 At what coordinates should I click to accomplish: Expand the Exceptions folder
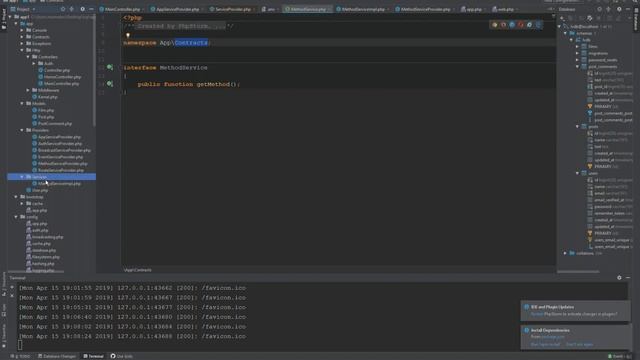click(x=22, y=43)
